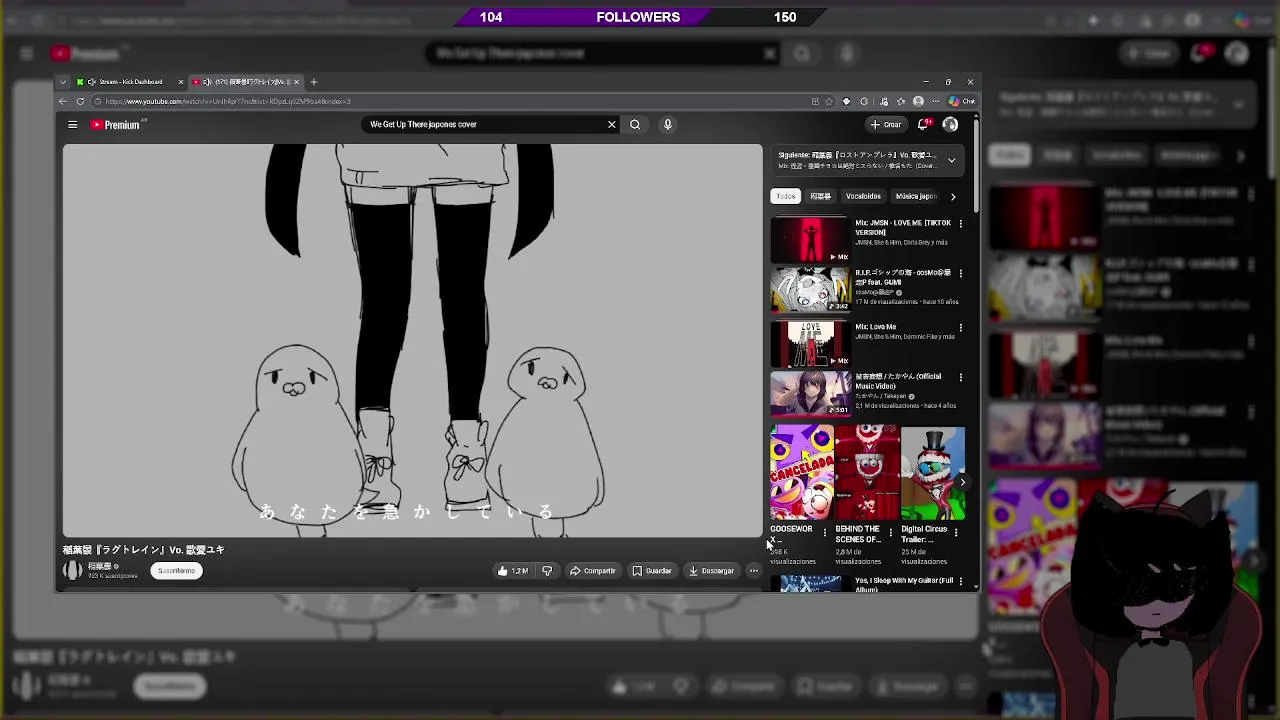
Task: Switch to the YouTube video browser tab
Action: 245,82
